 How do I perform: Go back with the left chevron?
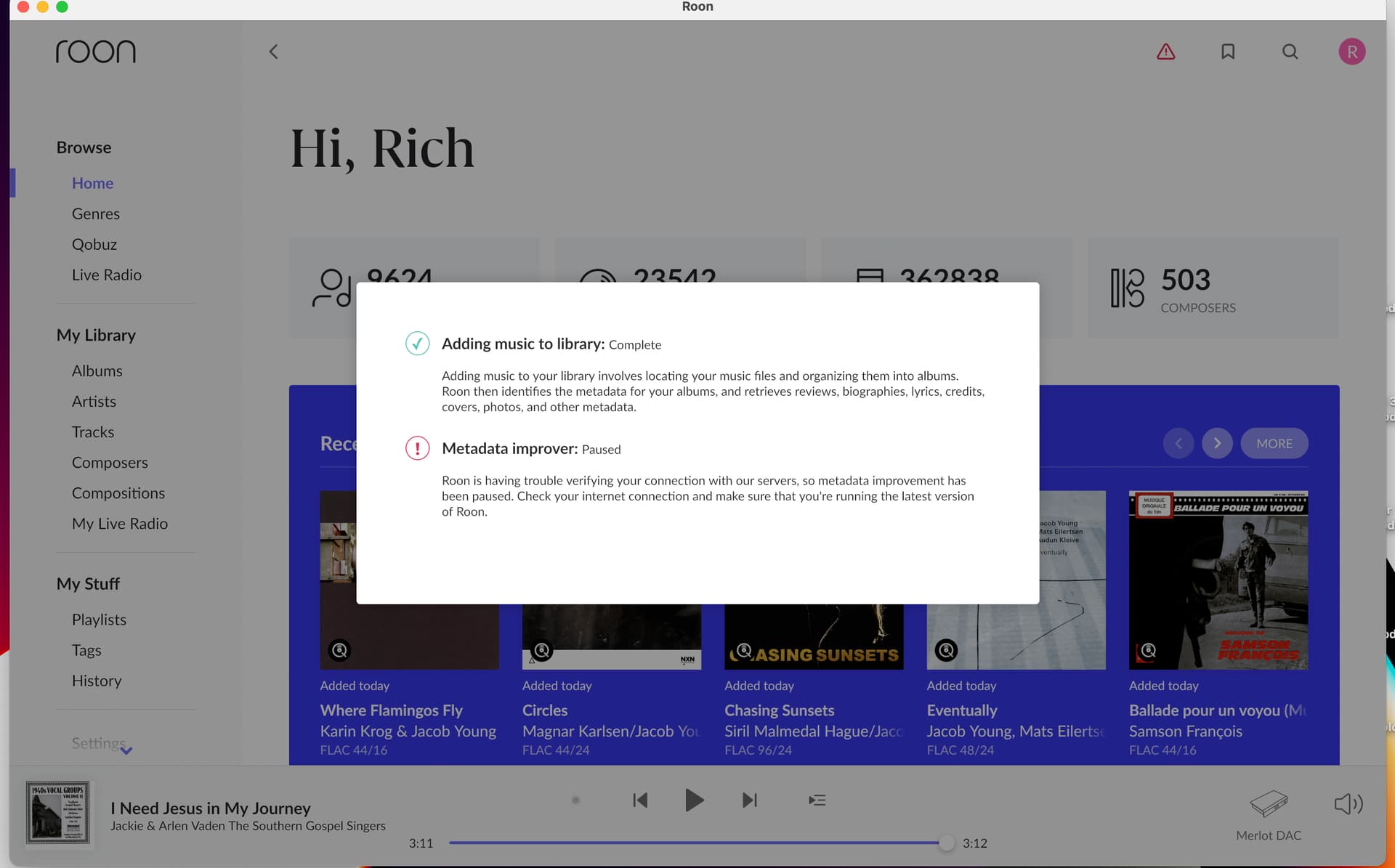[x=273, y=52]
